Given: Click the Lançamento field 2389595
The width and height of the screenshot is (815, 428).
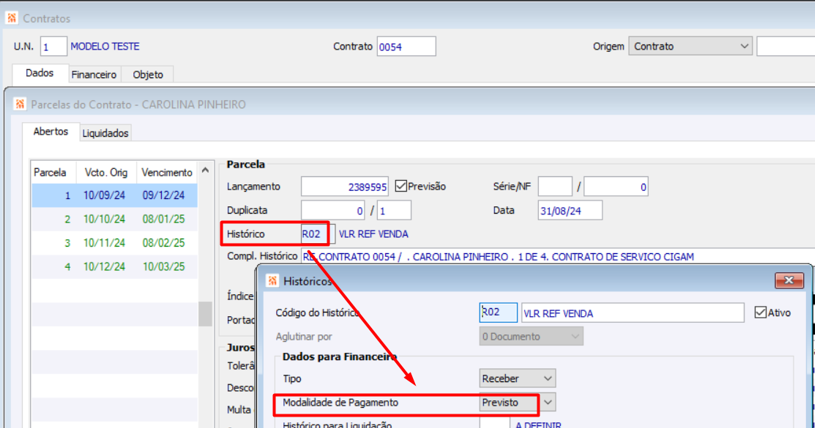Looking at the screenshot, I should pyautogui.click(x=345, y=187).
